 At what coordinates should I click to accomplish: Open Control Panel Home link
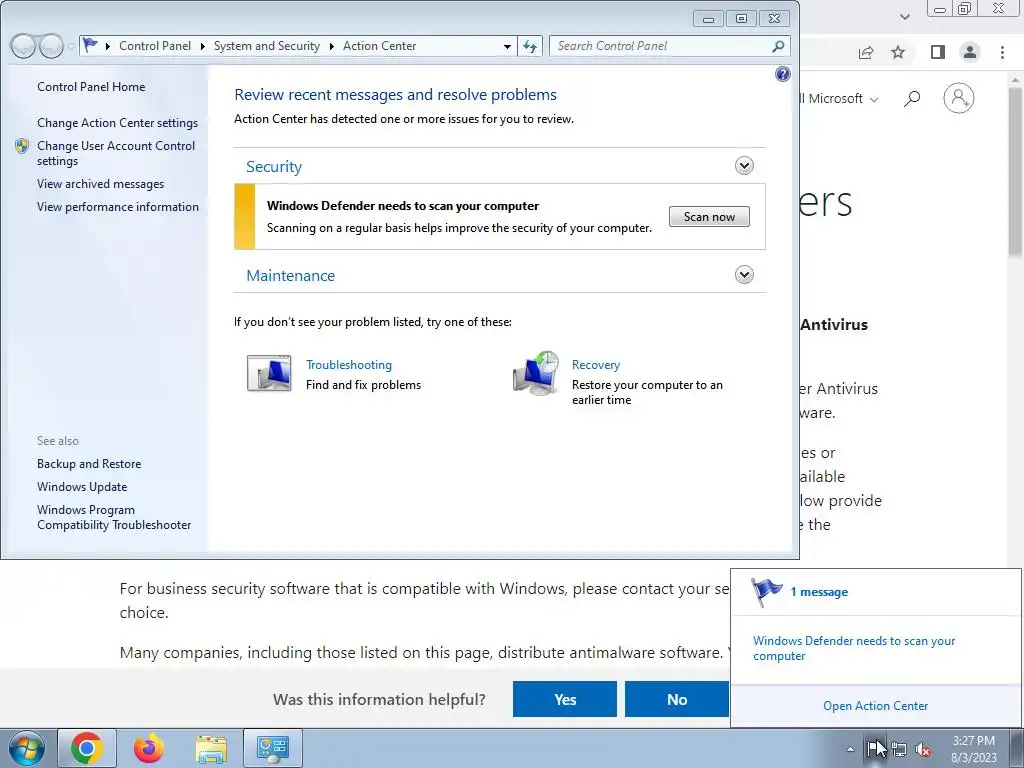point(91,87)
